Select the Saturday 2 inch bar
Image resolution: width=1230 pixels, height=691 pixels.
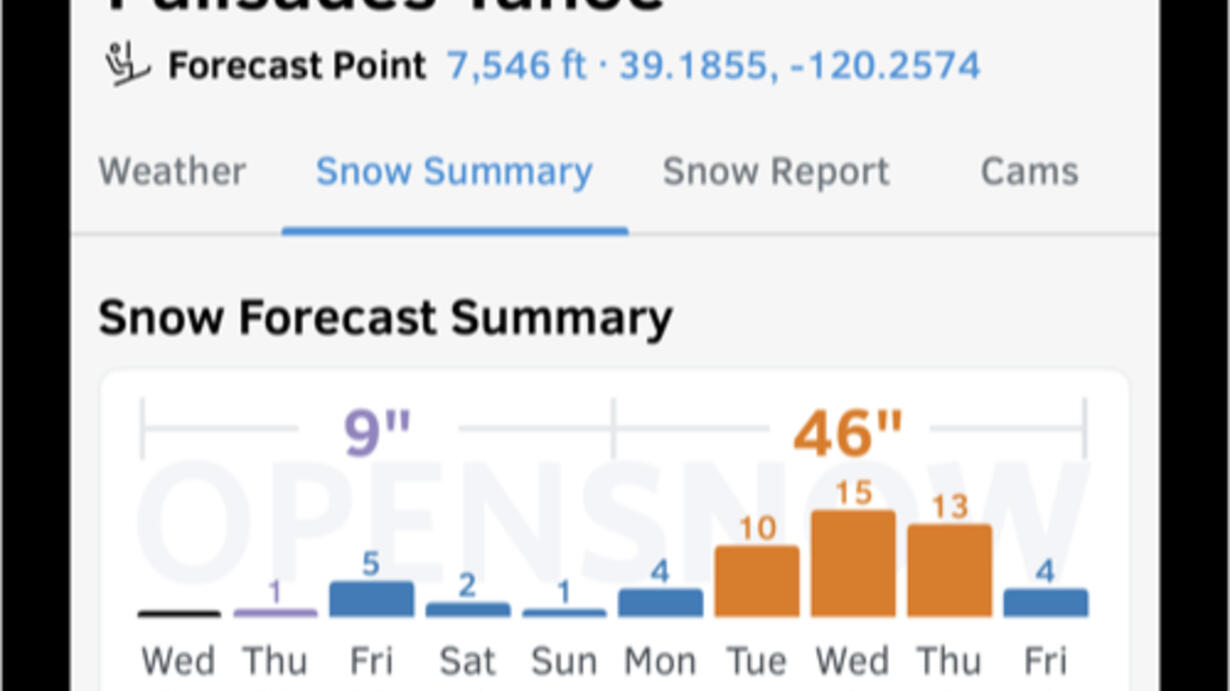click(467, 609)
